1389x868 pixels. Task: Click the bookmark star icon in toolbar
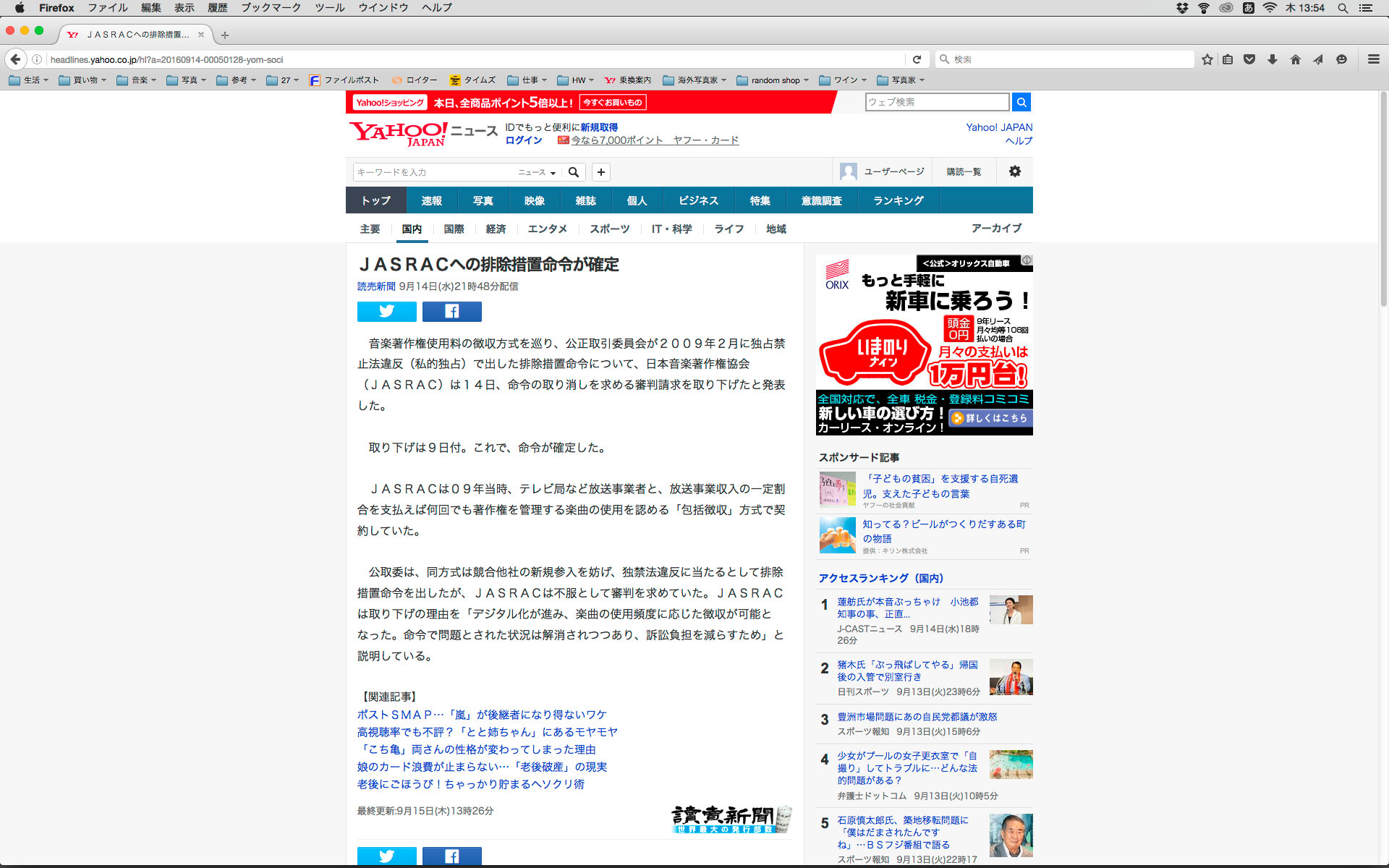click(1207, 59)
